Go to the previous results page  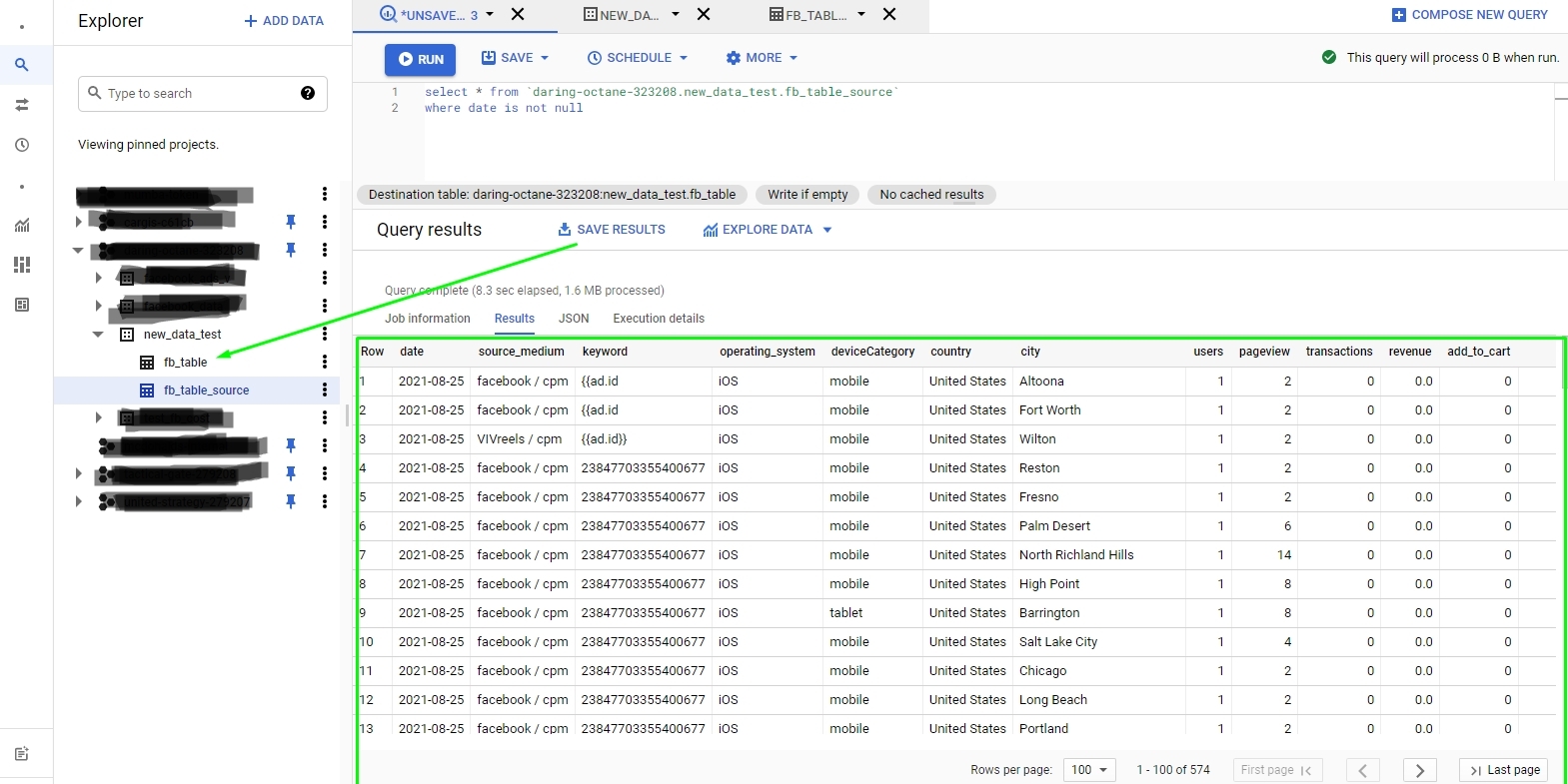tap(1362, 770)
